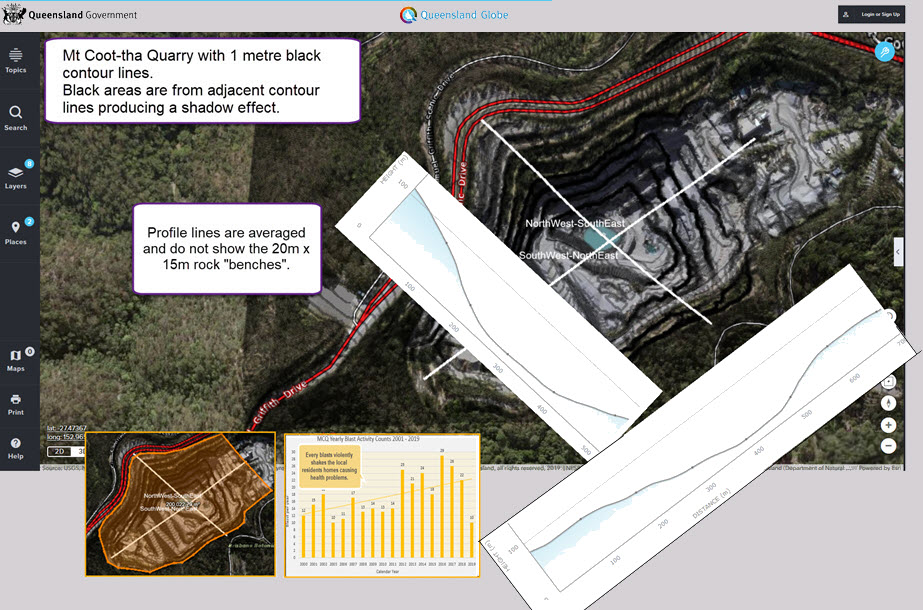The width and height of the screenshot is (923, 610).
Task: Click the NorthWest-SouthEast profile line label
Action: coord(574,223)
